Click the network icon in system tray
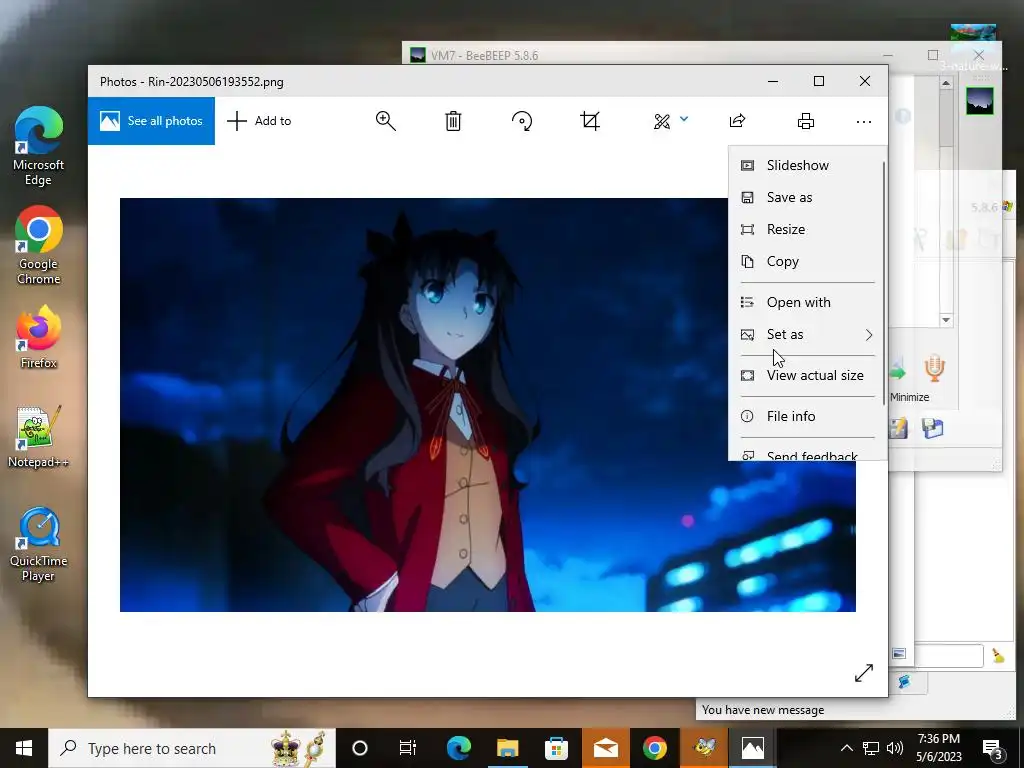Screen dimensions: 1024x768 tap(871, 748)
